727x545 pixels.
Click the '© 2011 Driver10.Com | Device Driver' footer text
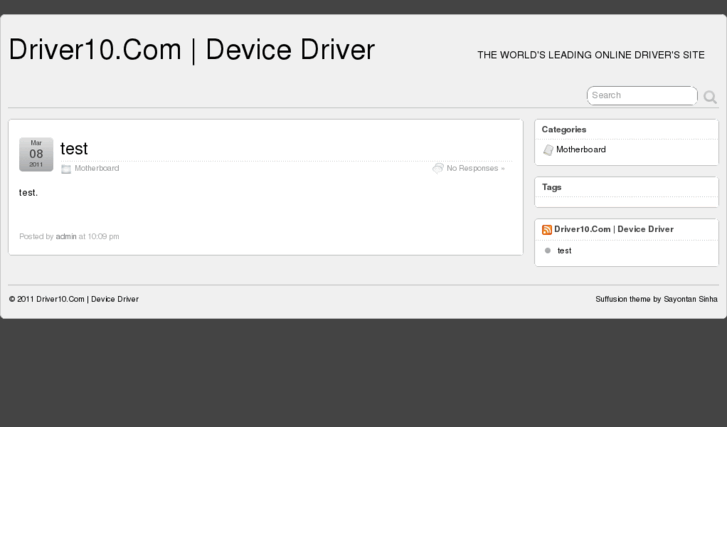tap(74, 299)
